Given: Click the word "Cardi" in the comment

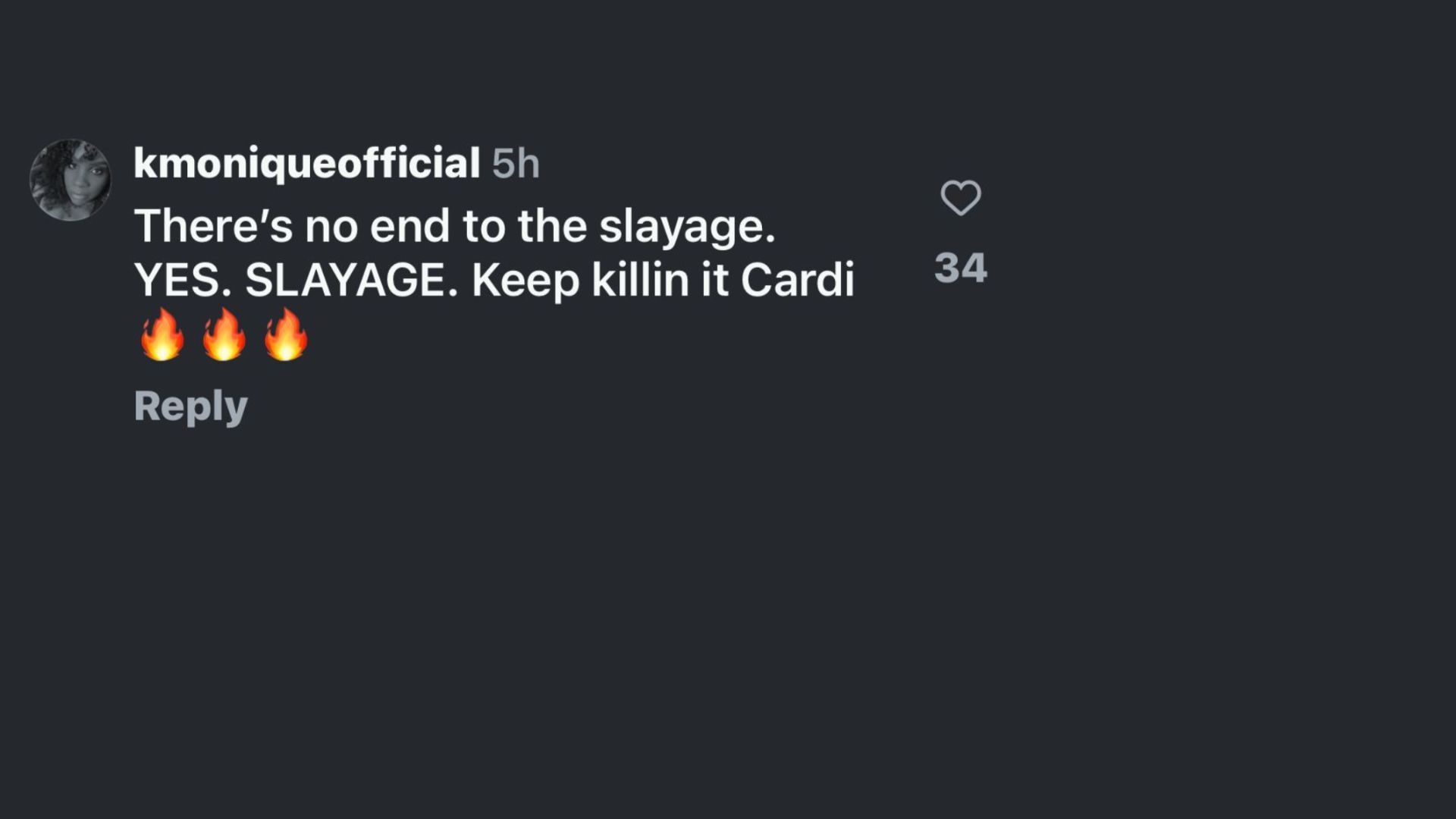Looking at the screenshot, I should pyautogui.click(x=797, y=280).
